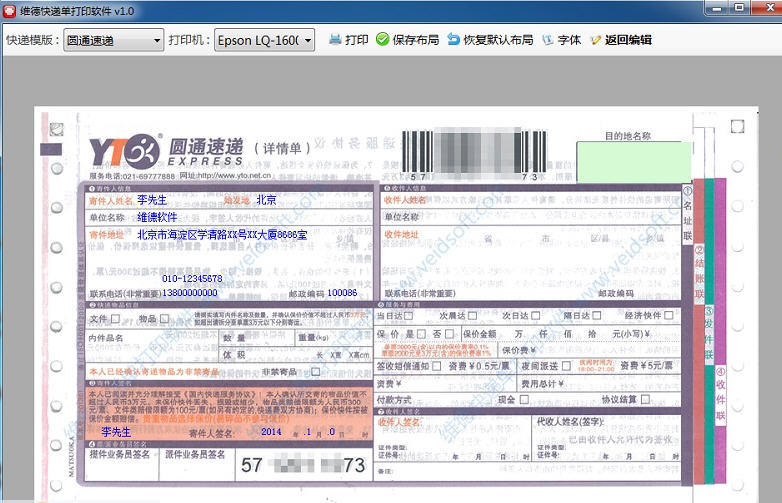Click the 打印 button label

(357, 40)
